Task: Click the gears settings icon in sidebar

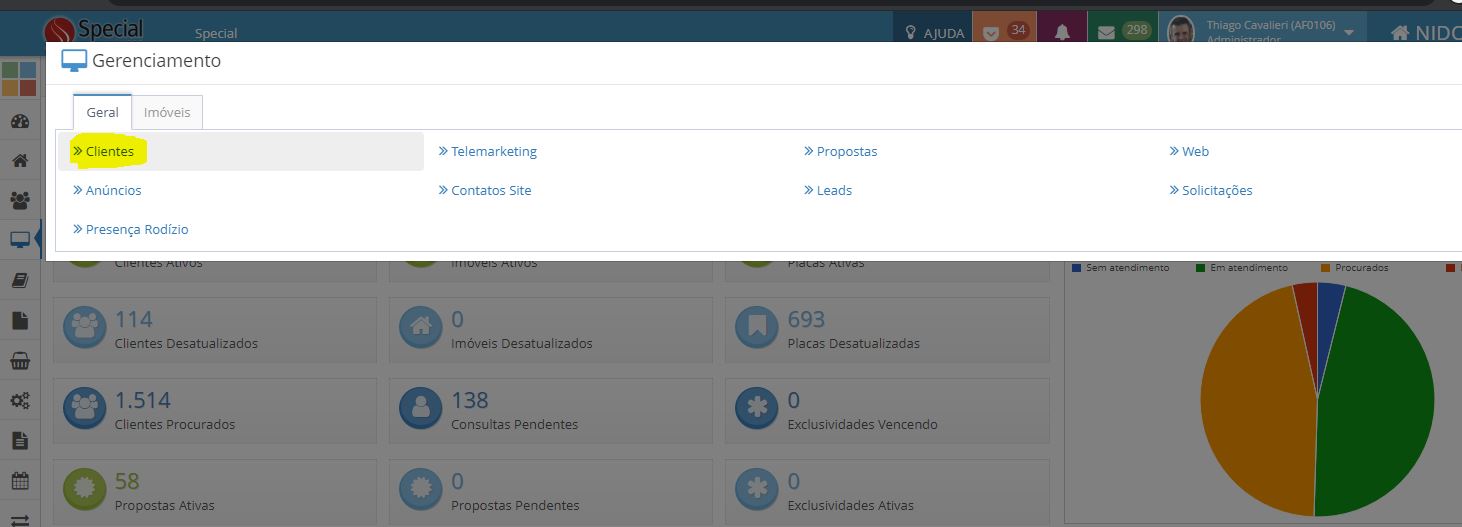Action: [x=19, y=401]
